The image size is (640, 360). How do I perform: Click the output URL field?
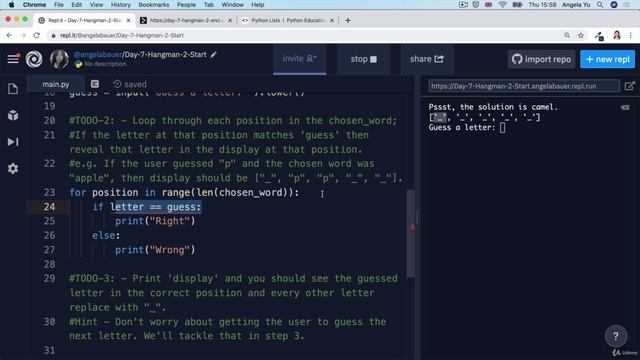pos(524,86)
